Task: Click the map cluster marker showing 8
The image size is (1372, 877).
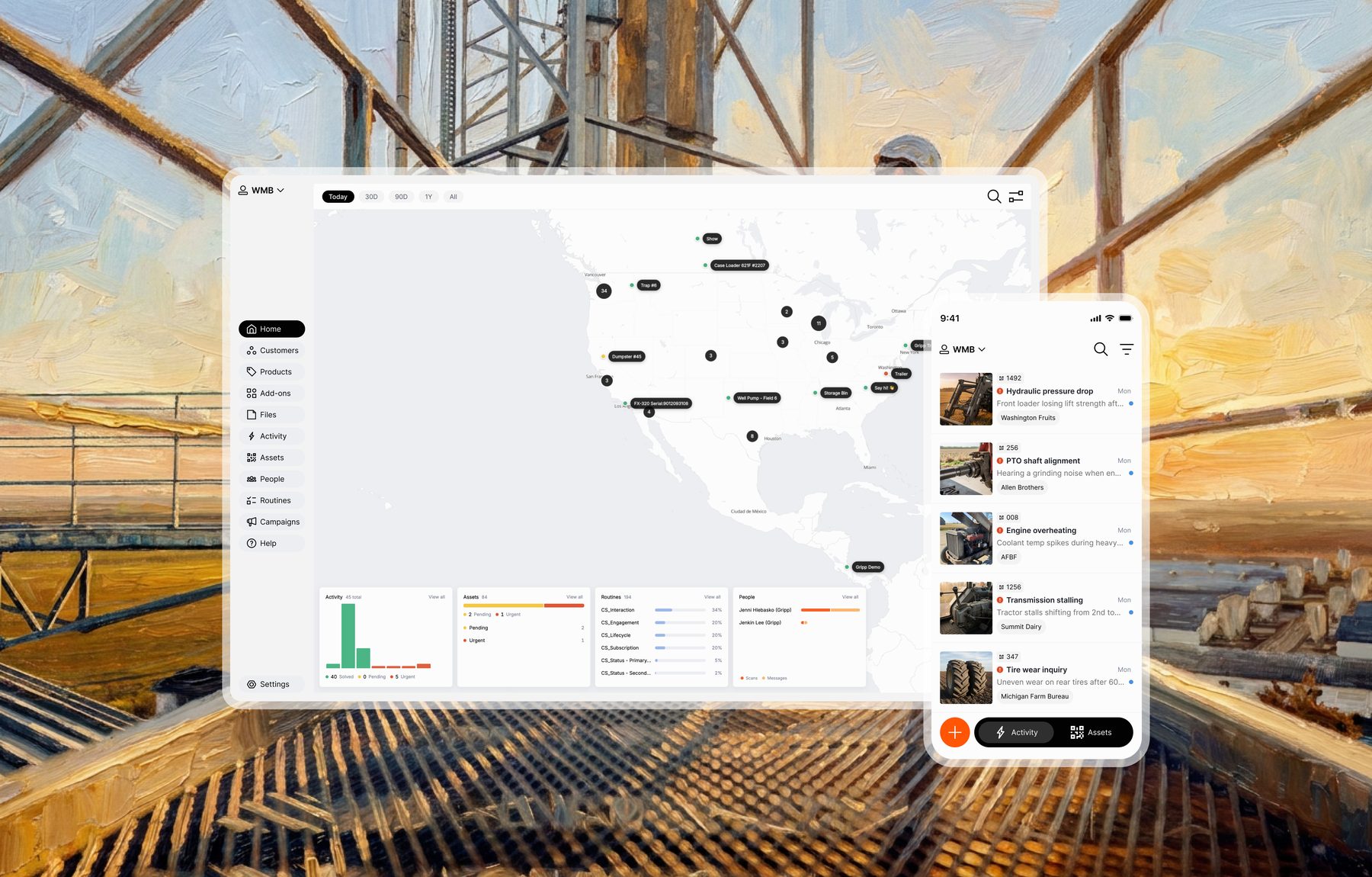Action: click(x=752, y=436)
